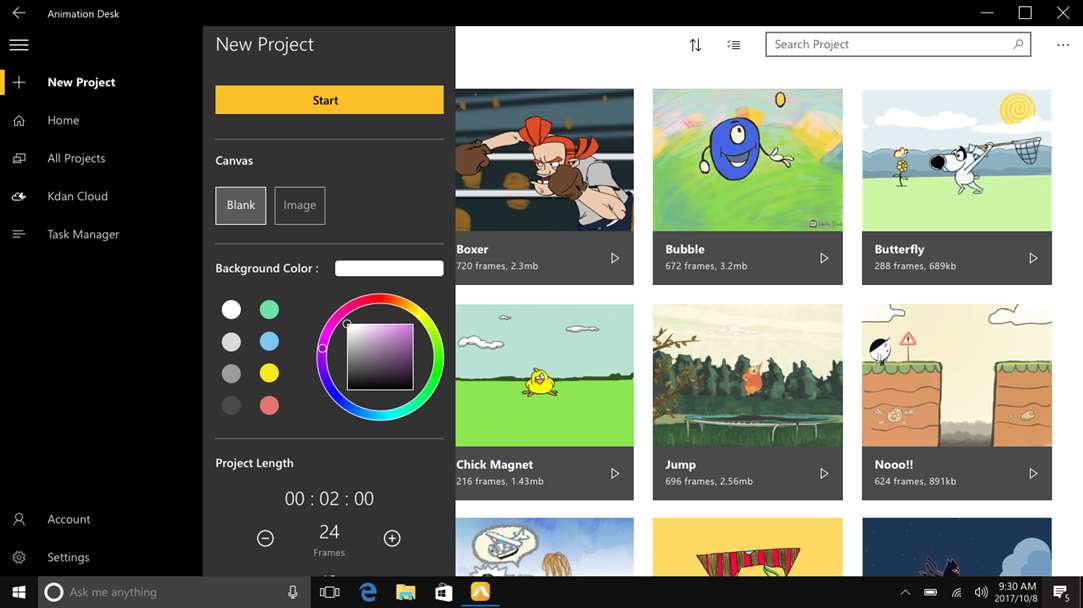Image resolution: width=1083 pixels, height=608 pixels.
Task: Choose the light blue color swatch
Action: [269, 341]
